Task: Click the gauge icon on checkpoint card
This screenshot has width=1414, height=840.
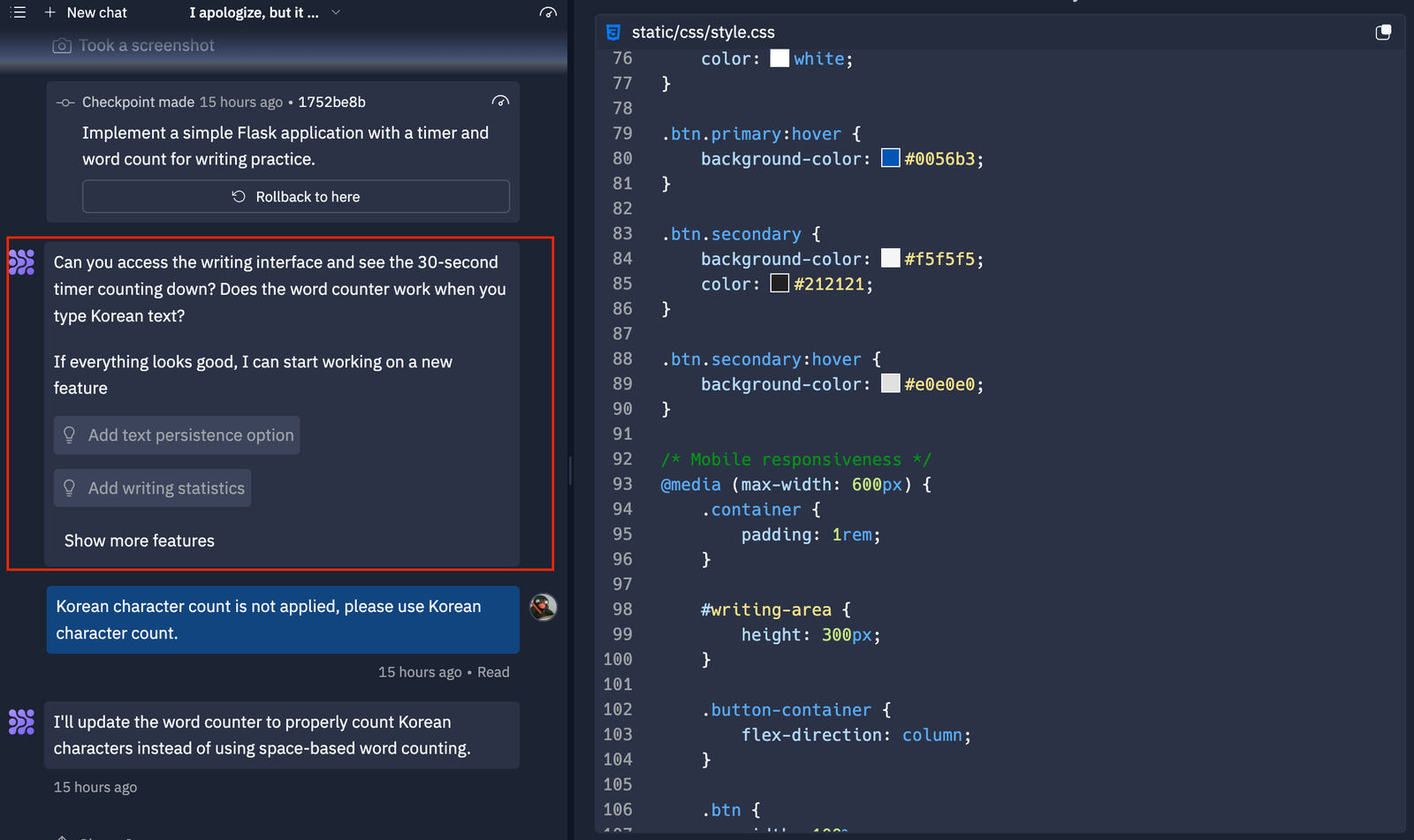Action: [500, 102]
